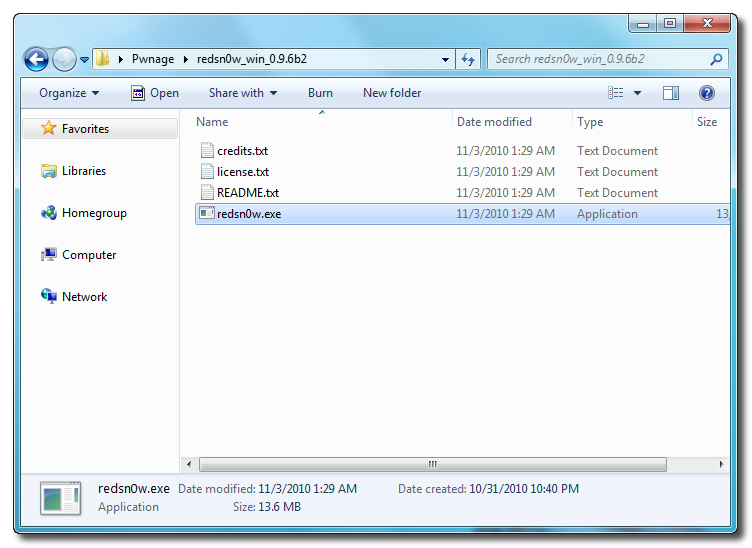Select the license.txt file
This screenshot has width=752, height=548.
(243, 172)
